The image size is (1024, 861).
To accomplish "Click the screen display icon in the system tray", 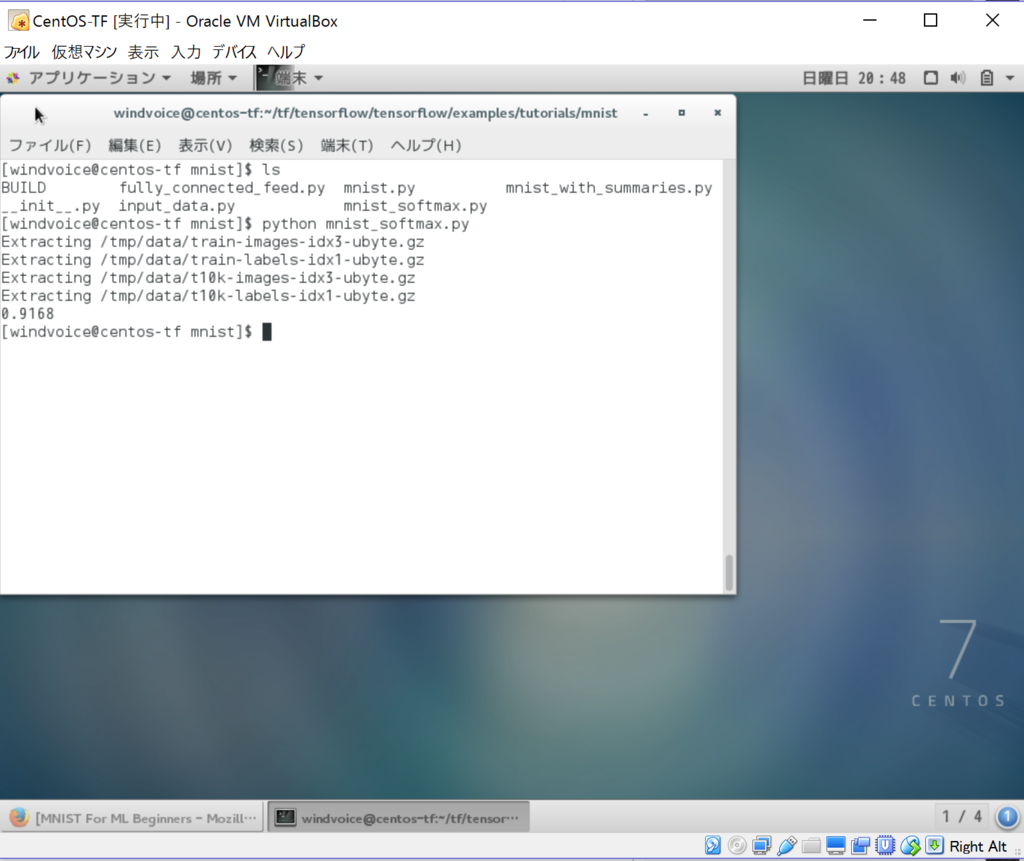I will coord(931,78).
